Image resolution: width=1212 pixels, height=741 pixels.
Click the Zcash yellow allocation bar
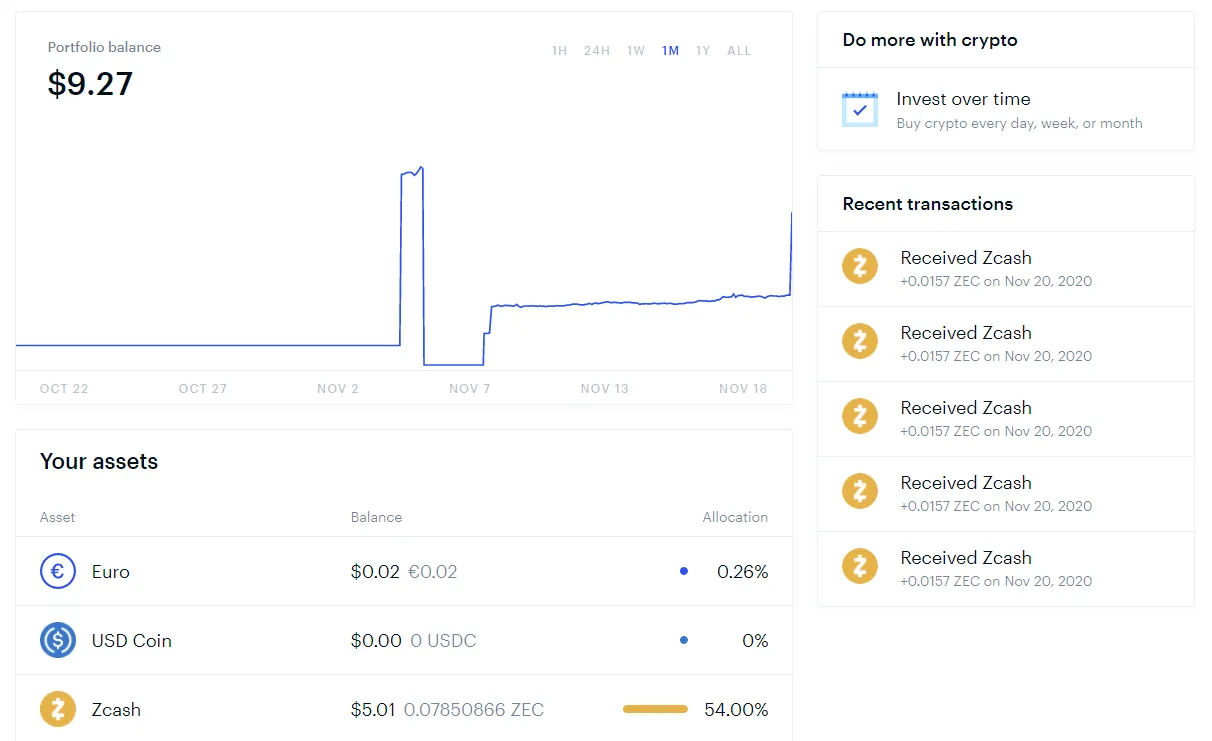click(655, 709)
